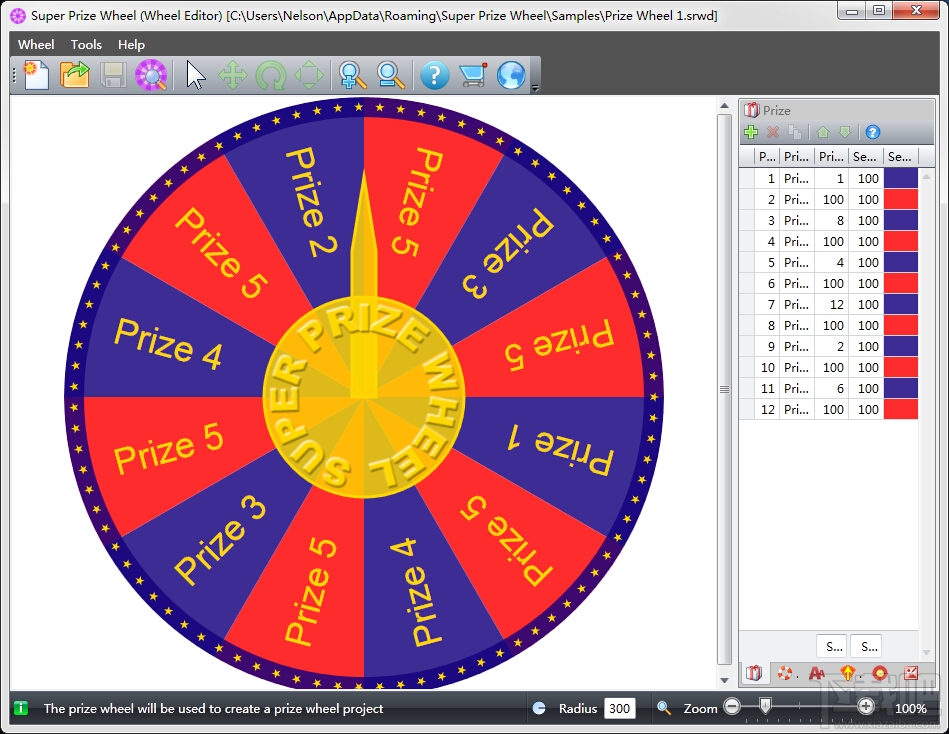Select the arrow pointer tool
Viewport: 949px width, 734px height.
195,76
